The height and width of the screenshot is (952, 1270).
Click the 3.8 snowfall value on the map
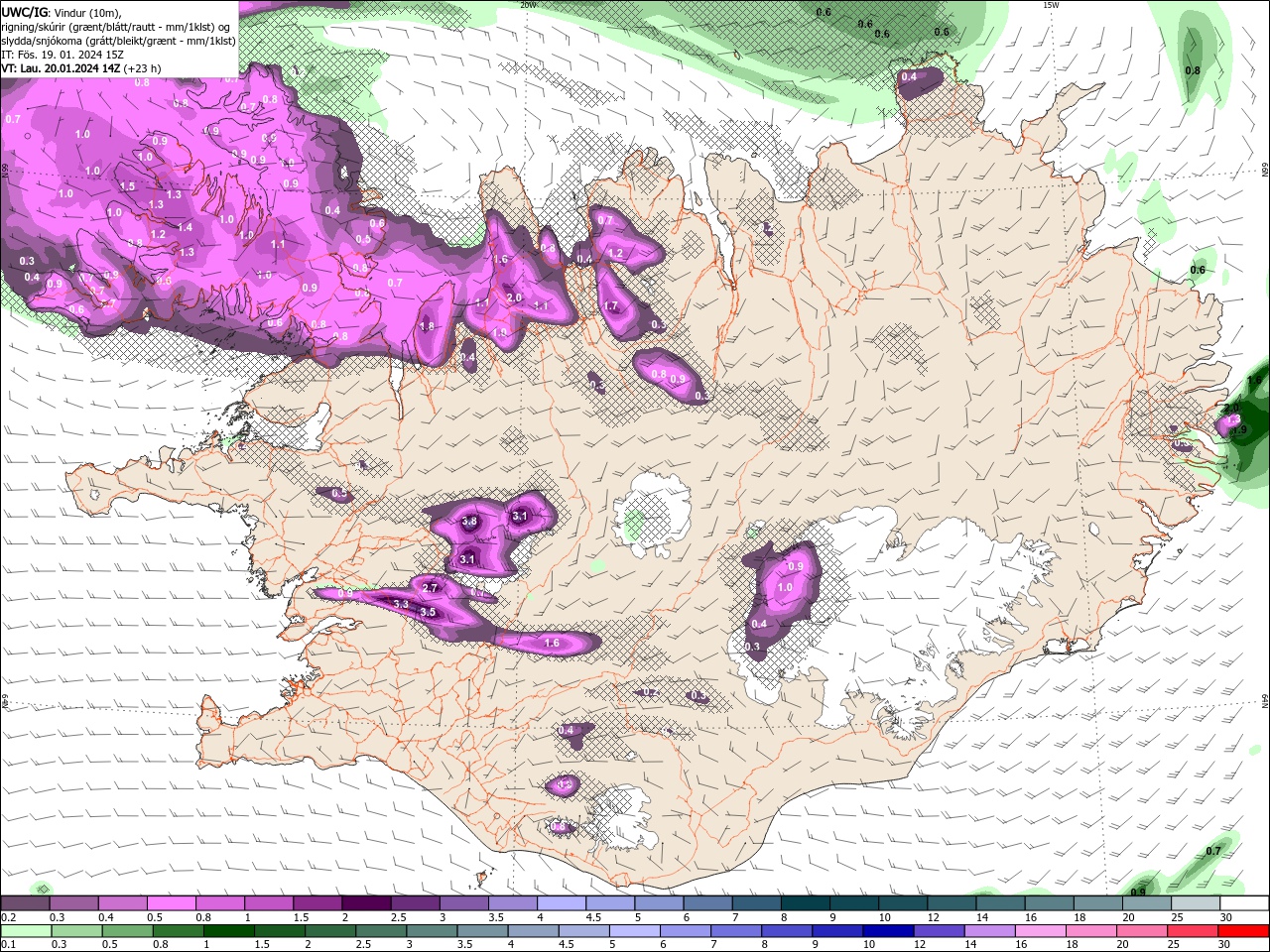point(470,522)
